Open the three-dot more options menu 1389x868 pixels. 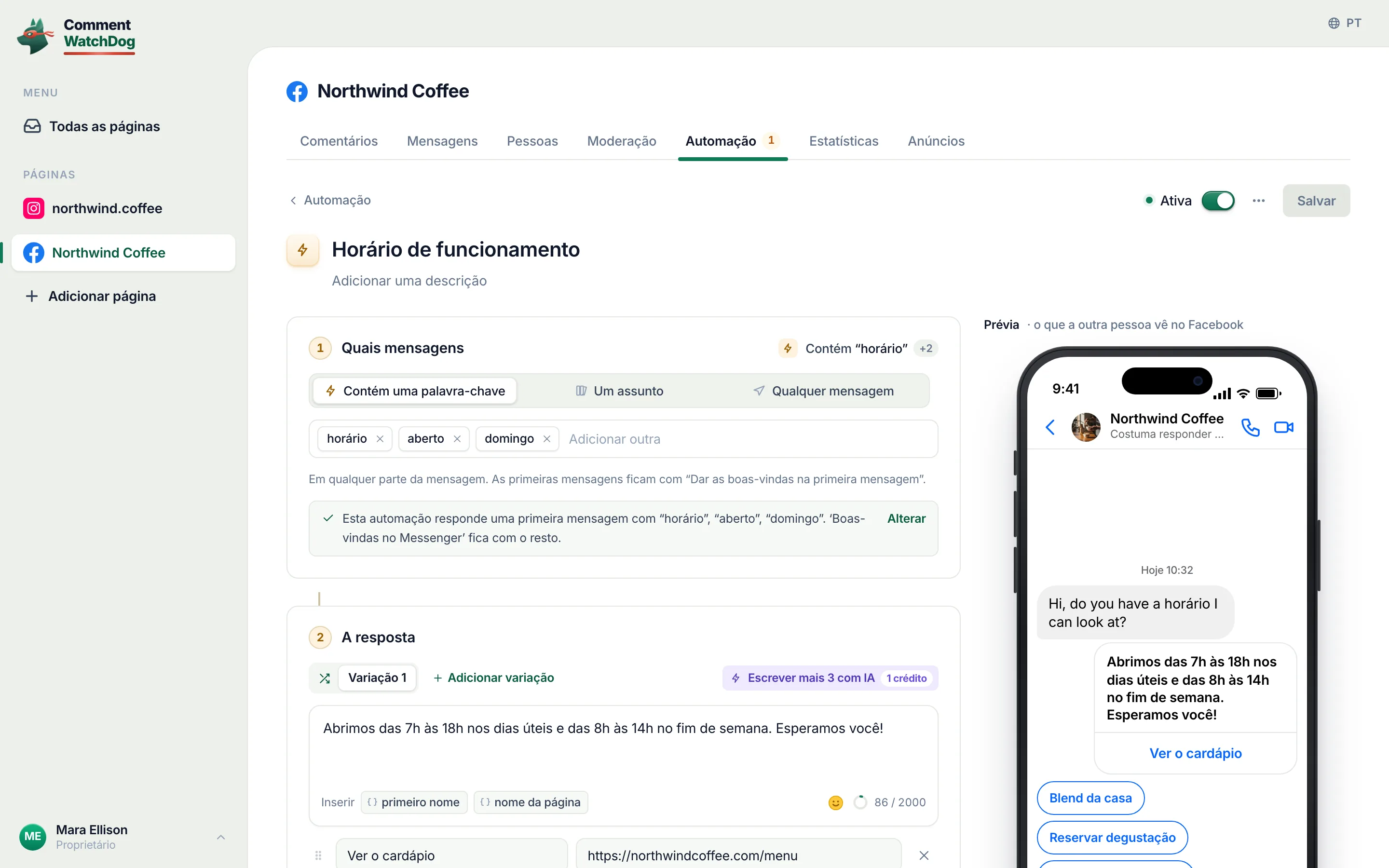1259,200
